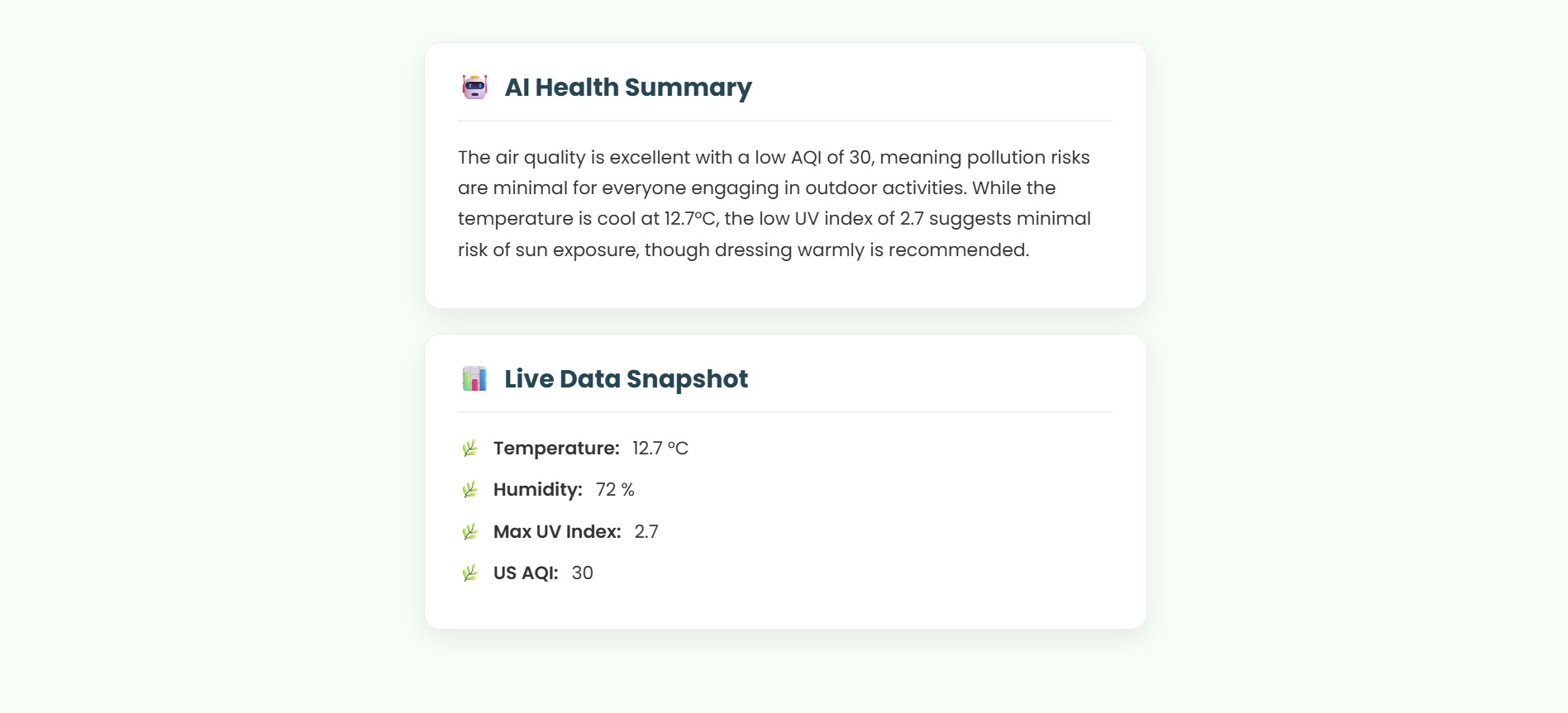The width and height of the screenshot is (1568, 713).
Task: Click the divider line under AI Health Summary heading
Action: [x=785, y=121]
